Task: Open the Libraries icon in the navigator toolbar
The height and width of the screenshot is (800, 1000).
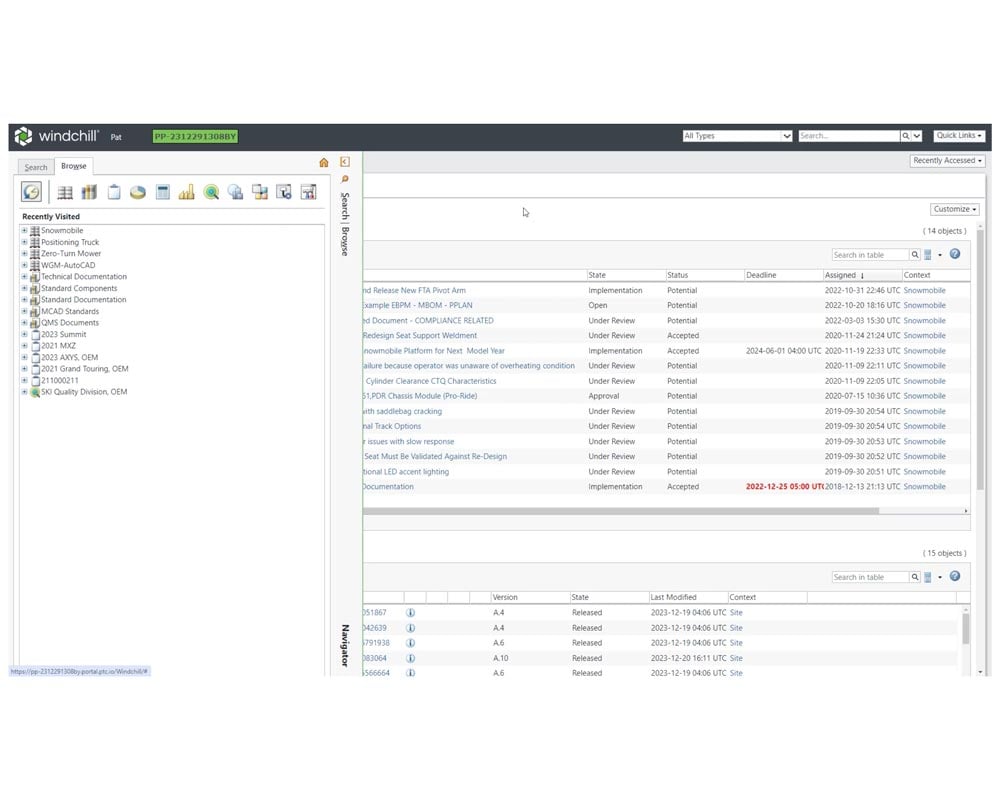Action: click(x=89, y=192)
